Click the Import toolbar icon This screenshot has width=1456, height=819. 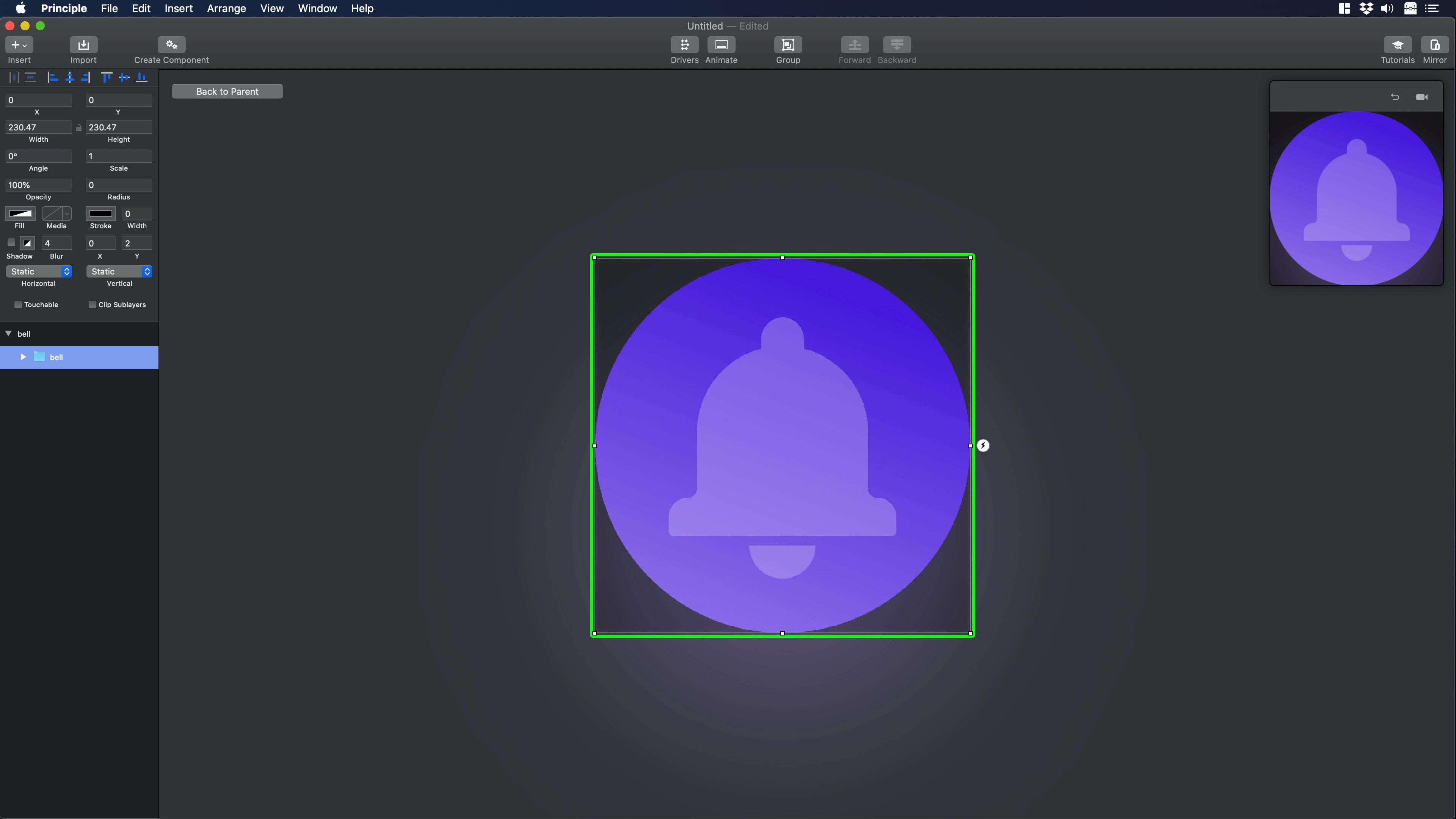click(x=83, y=45)
